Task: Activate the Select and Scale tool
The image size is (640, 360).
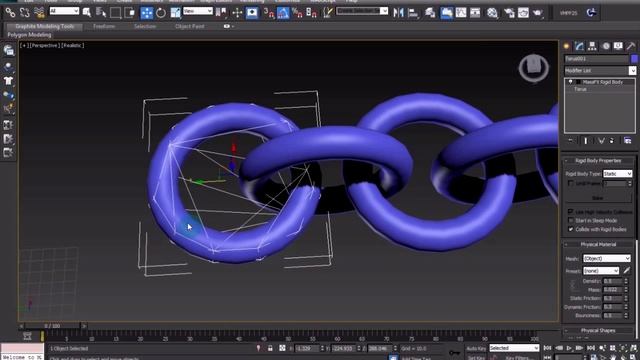Action: [x=175, y=13]
